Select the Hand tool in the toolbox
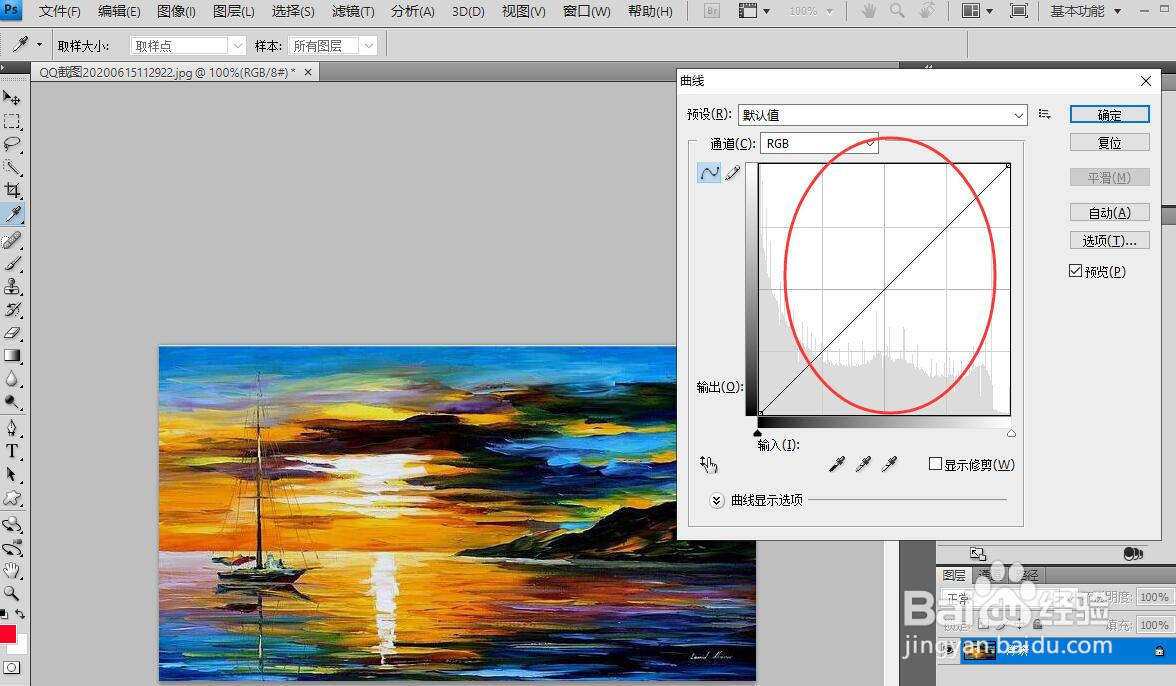This screenshot has height=686, width=1176. 12,571
